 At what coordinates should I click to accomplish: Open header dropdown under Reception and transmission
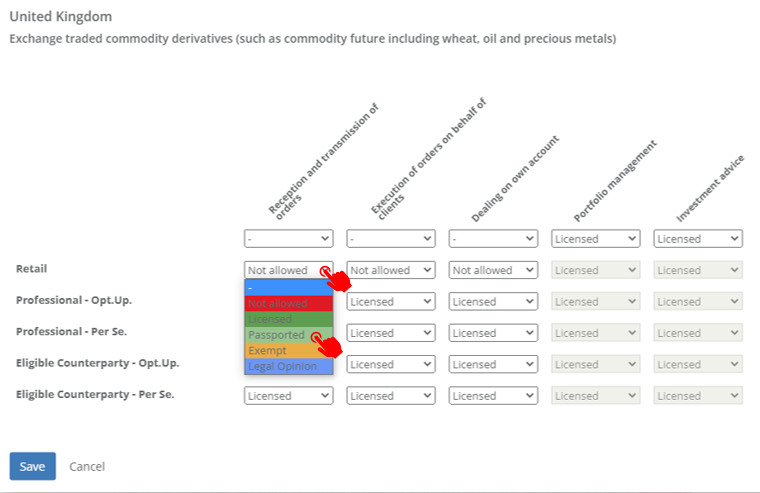pos(288,239)
